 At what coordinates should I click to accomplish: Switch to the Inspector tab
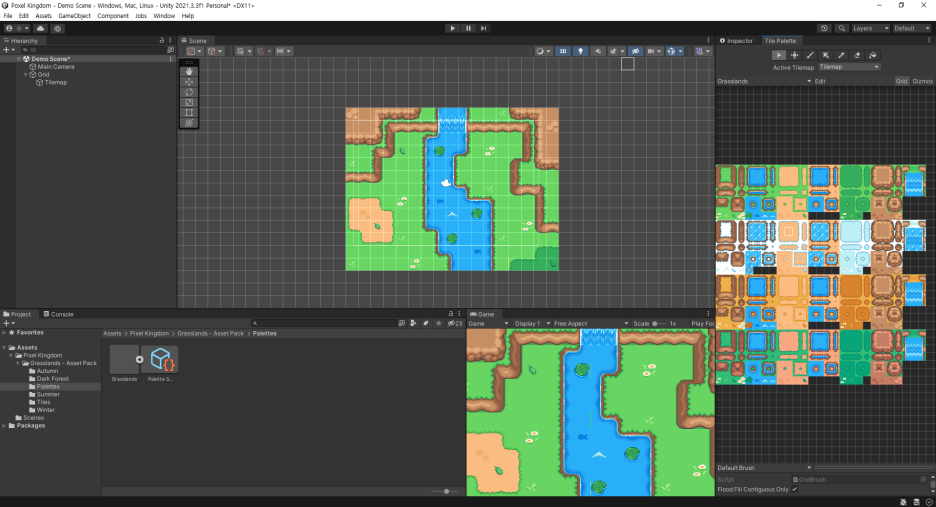737,41
